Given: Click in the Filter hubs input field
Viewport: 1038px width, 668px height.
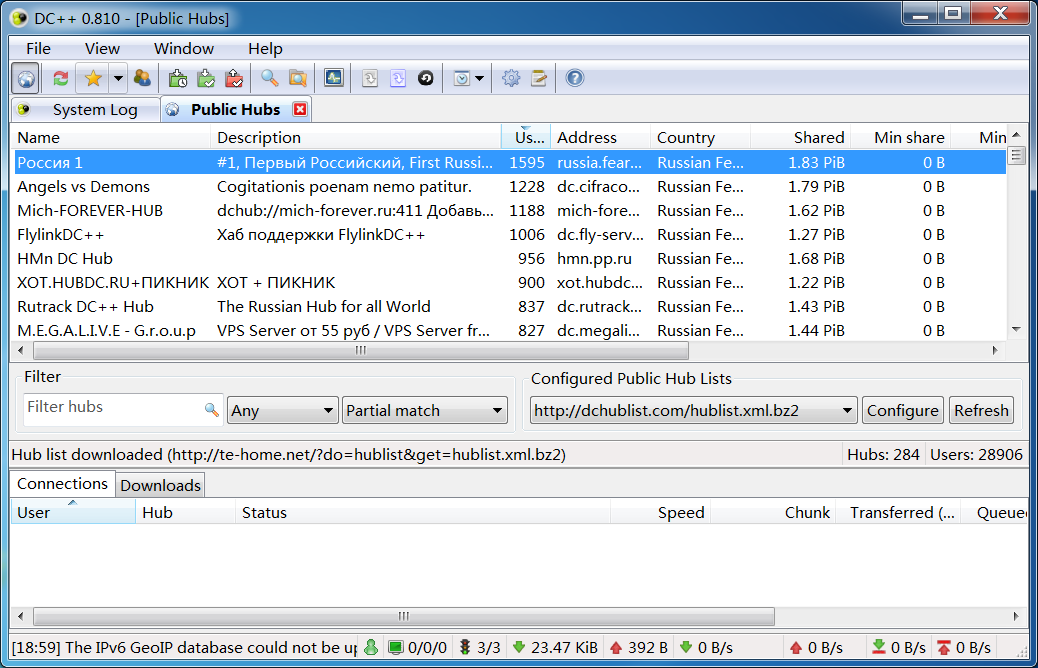Looking at the screenshot, I should 110,408.
